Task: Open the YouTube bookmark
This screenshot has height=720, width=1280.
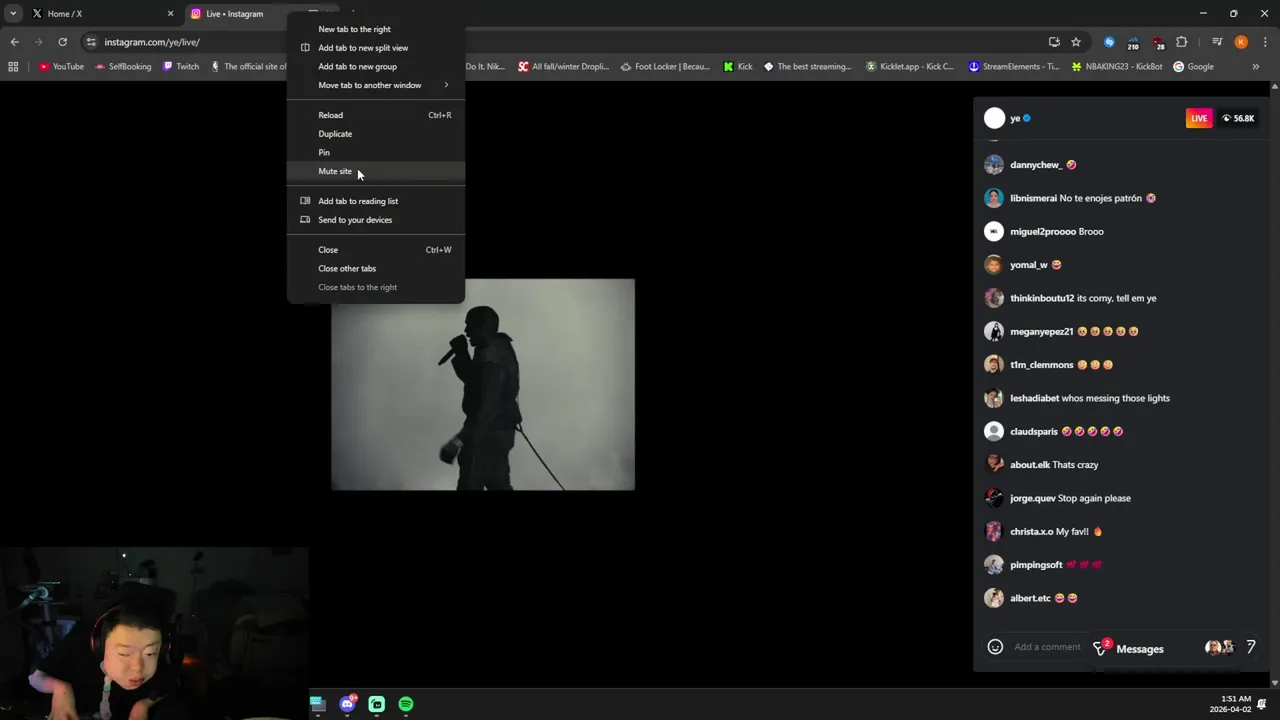Action: click(61, 67)
